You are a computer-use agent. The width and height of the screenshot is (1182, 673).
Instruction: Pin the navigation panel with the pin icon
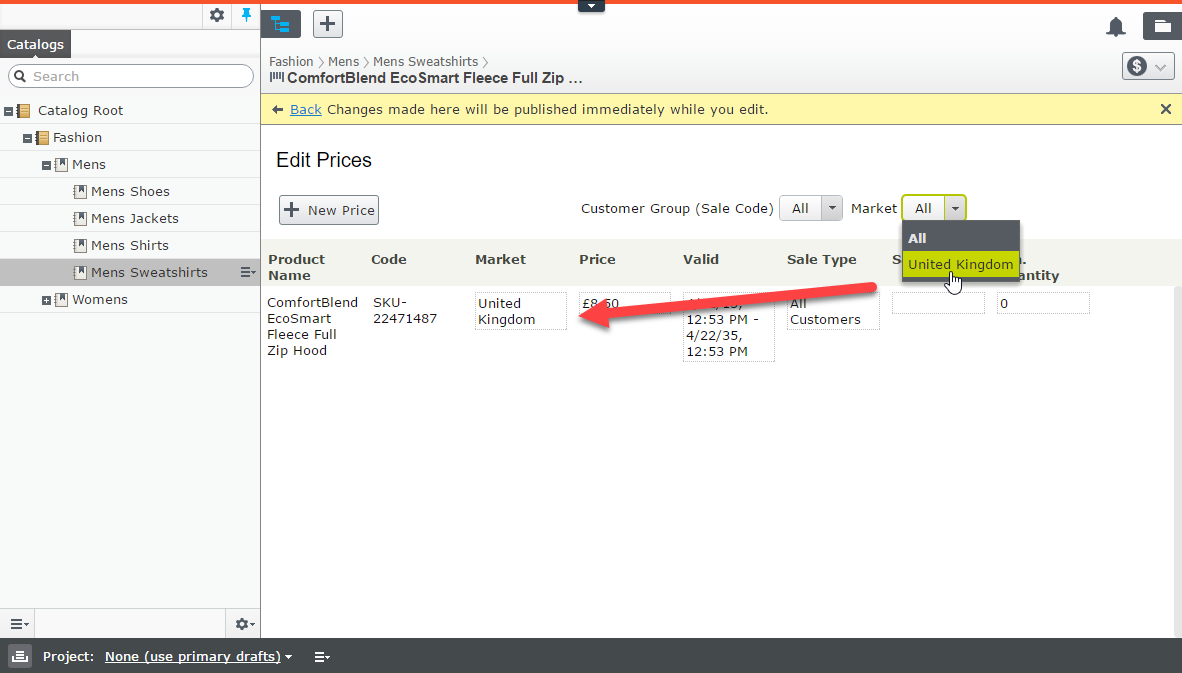[x=247, y=15]
